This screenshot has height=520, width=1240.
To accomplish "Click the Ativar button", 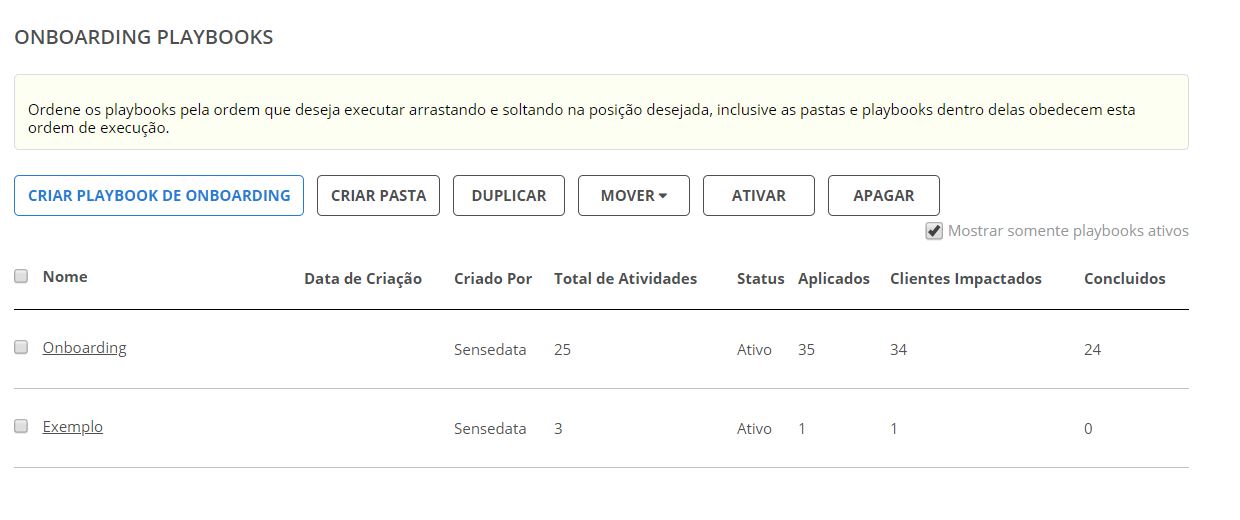I will pos(759,196).
